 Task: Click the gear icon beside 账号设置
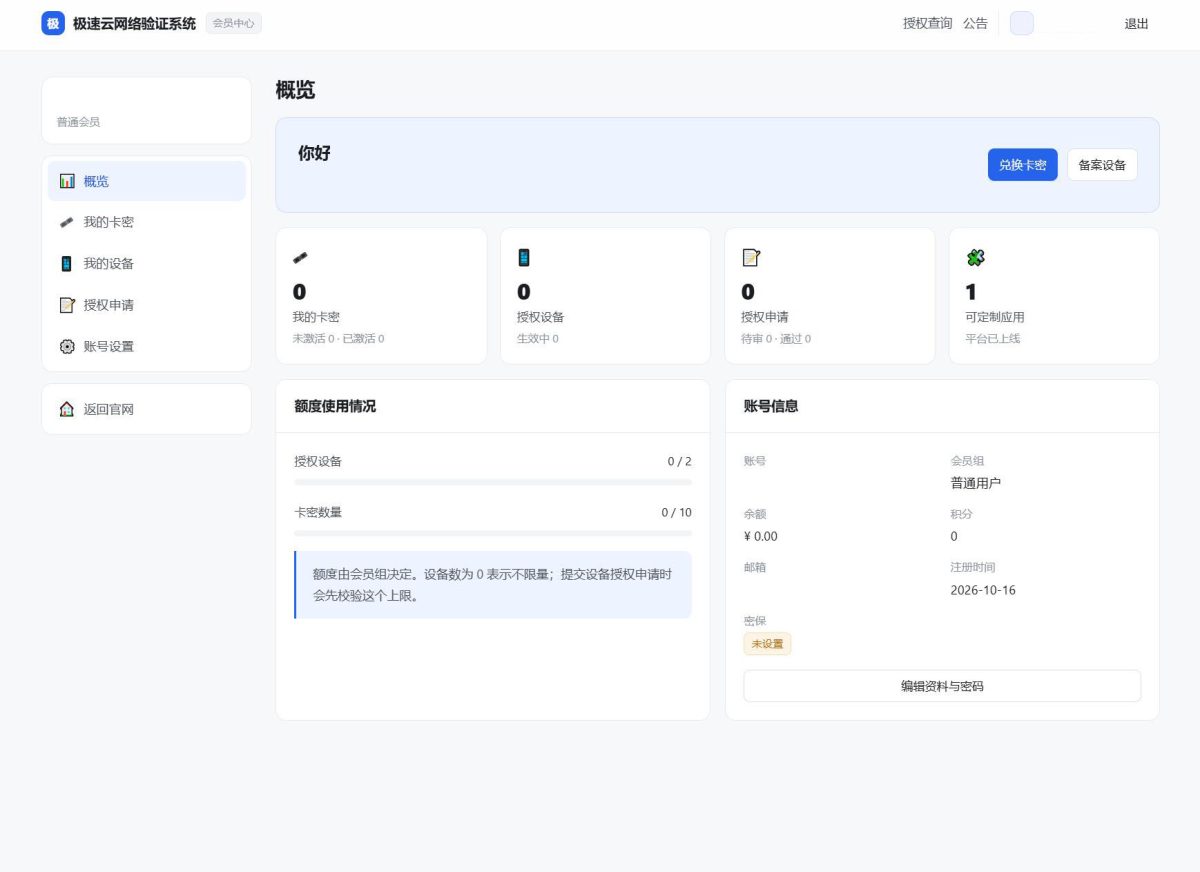[x=67, y=347]
